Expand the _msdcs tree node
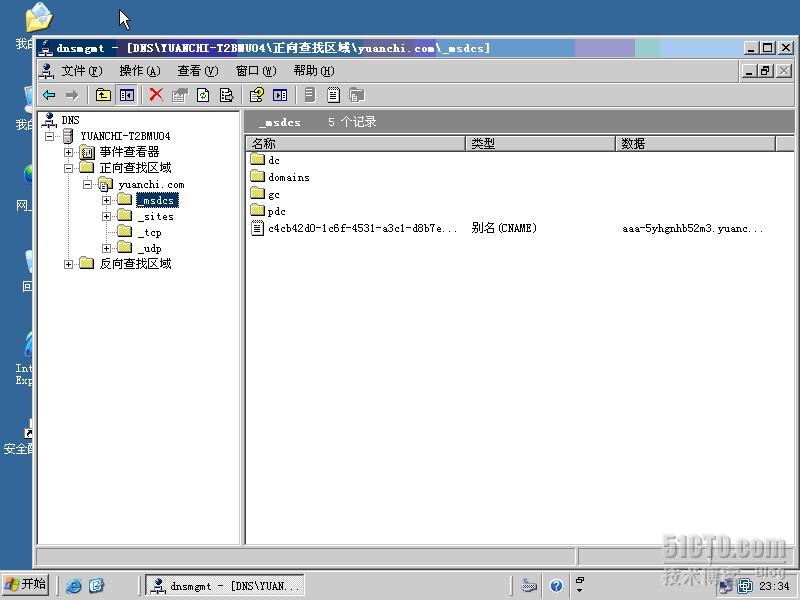 107,200
